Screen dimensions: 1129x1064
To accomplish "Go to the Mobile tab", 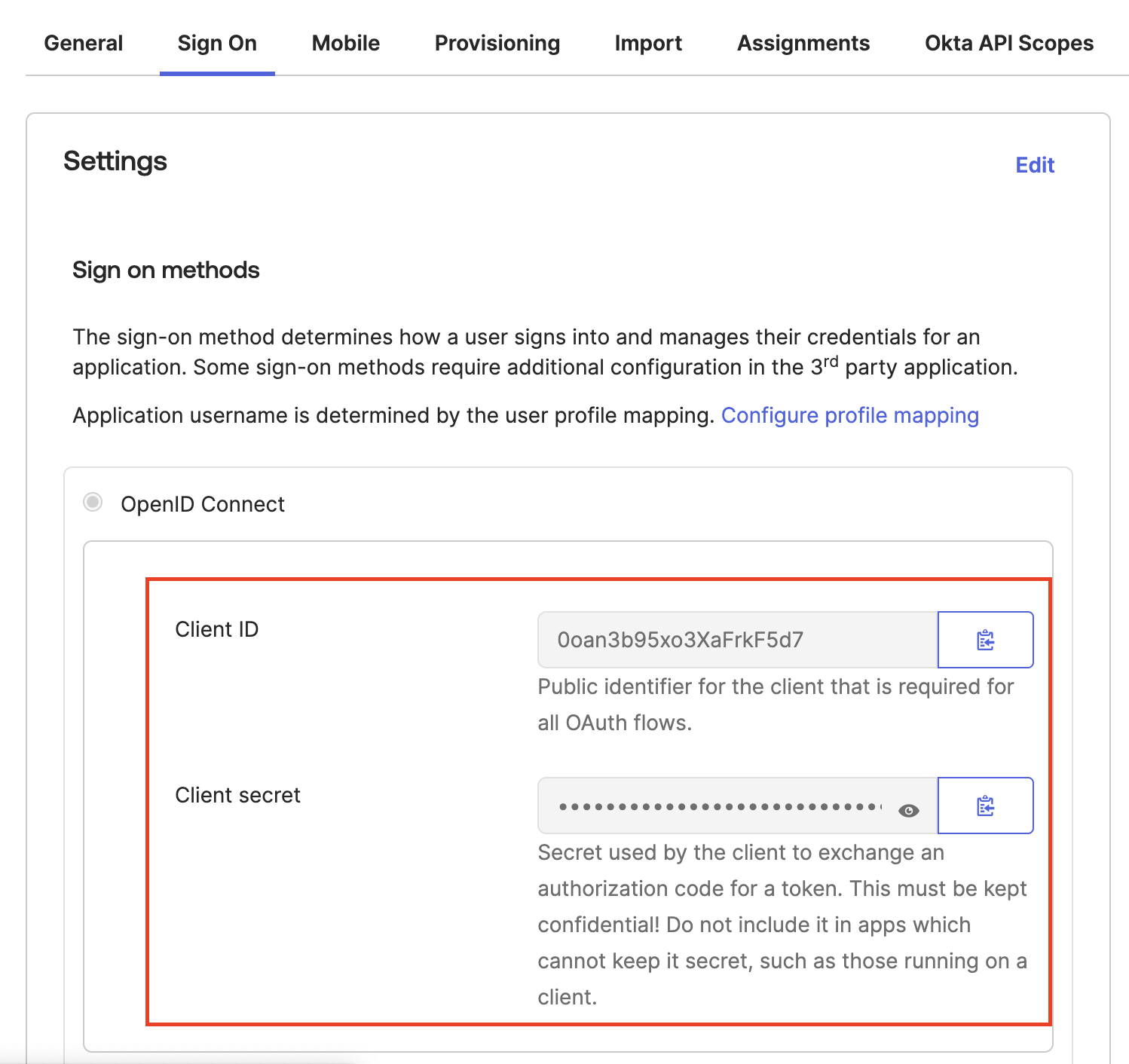I will [x=346, y=44].
